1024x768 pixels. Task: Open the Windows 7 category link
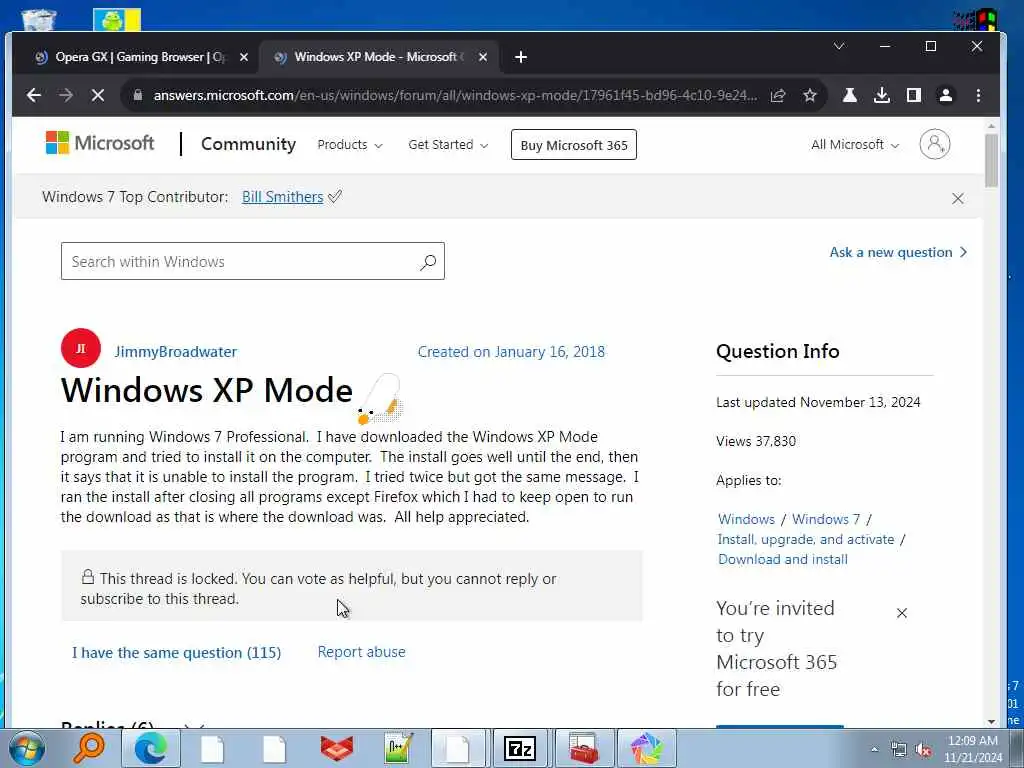click(826, 519)
